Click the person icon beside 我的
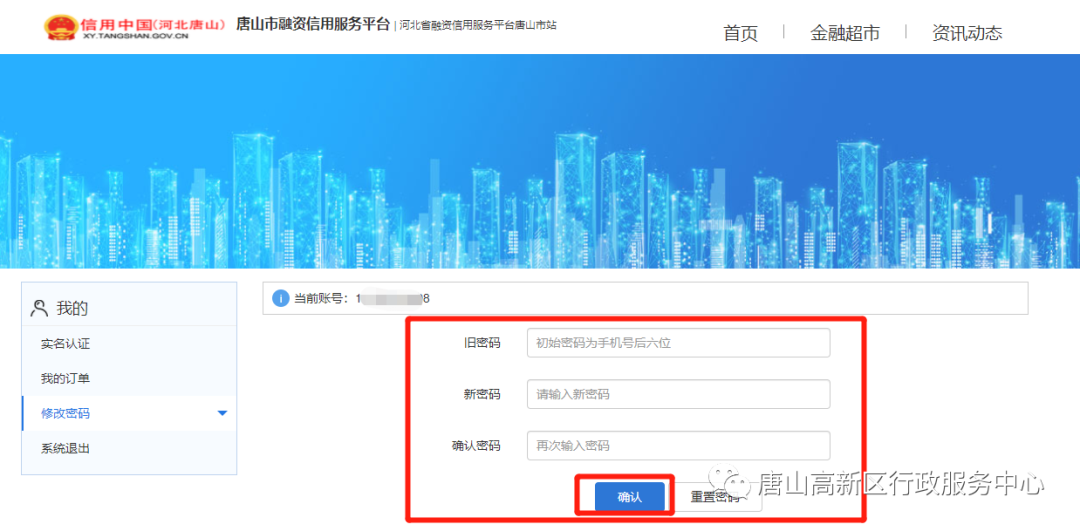This screenshot has width=1080, height=531. point(40,308)
